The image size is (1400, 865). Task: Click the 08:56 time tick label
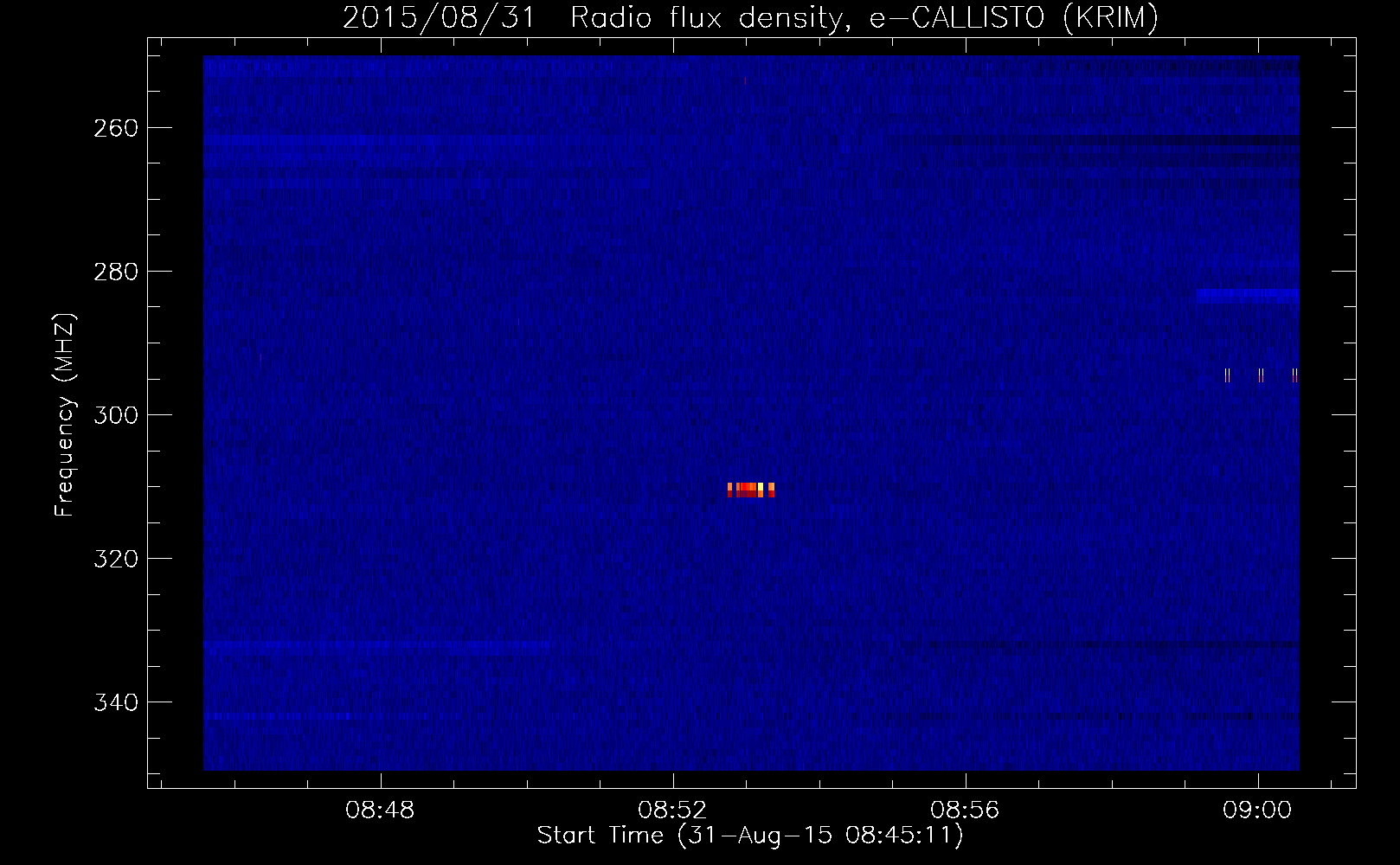(x=965, y=811)
